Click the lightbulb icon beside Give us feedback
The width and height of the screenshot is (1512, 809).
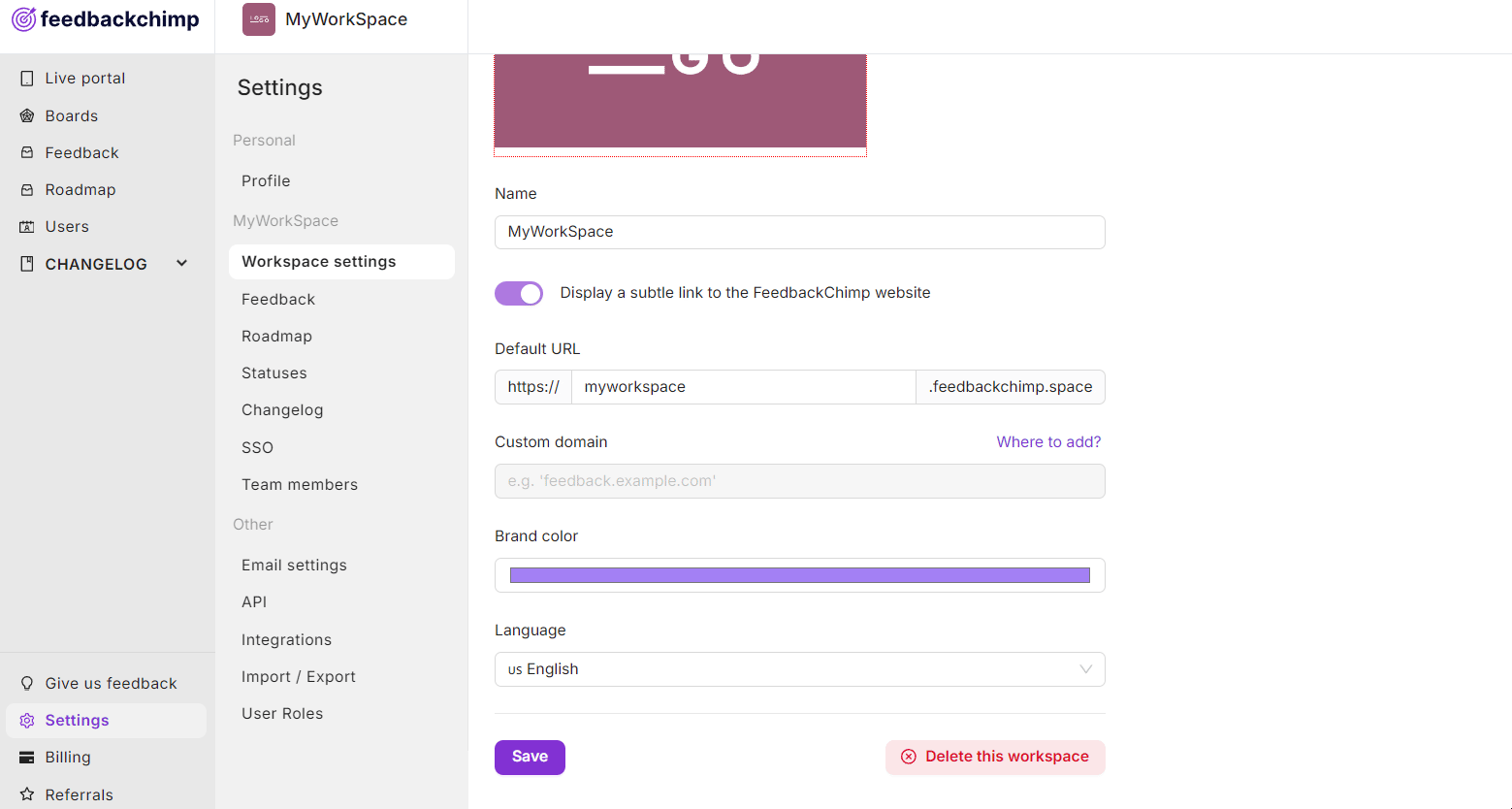[27, 683]
